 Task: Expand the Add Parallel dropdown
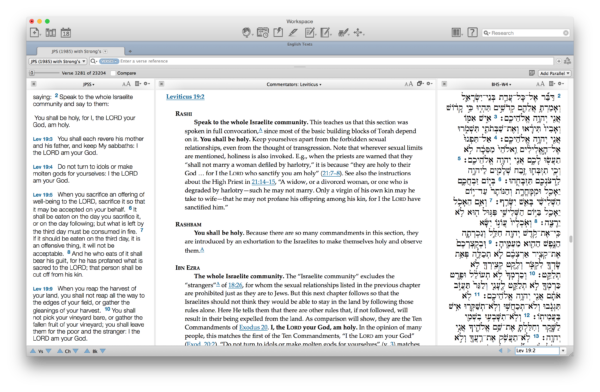click(x=554, y=73)
